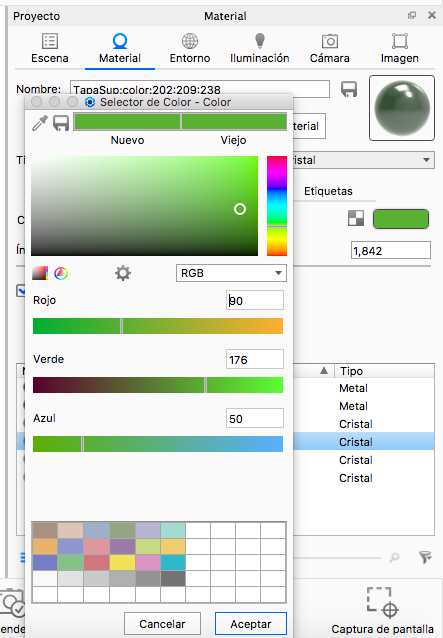
Task: Sort list by the column arrow
Action: tap(324, 371)
